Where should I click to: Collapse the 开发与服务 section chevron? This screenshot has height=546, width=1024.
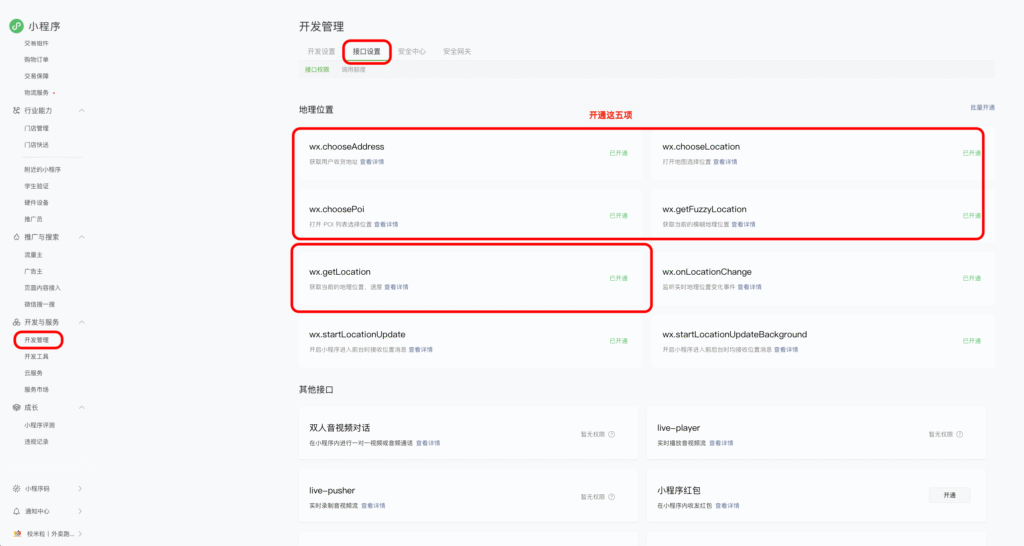tap(82, 322)
